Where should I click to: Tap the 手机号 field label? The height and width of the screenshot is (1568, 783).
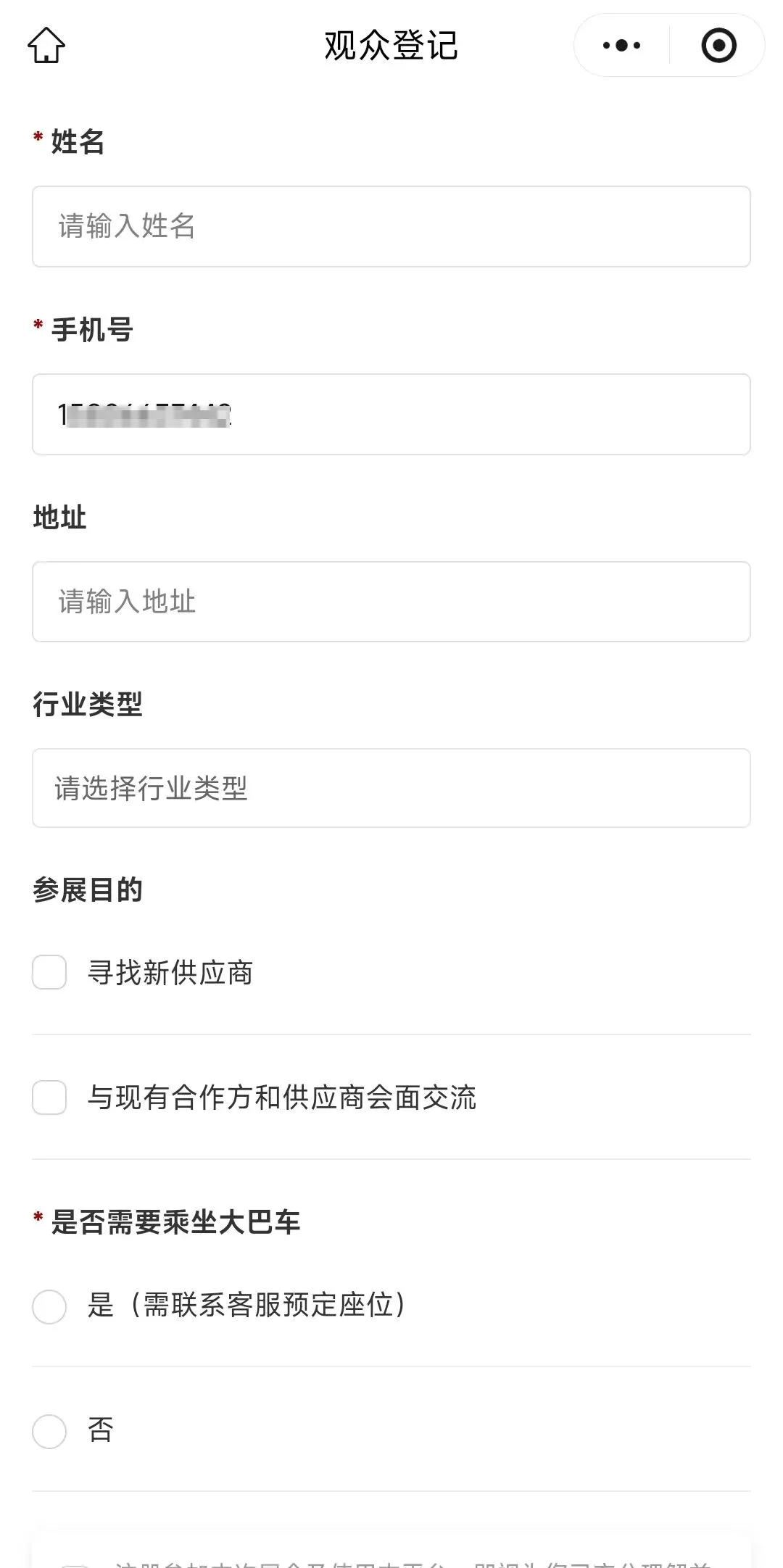tap(92, 330)
